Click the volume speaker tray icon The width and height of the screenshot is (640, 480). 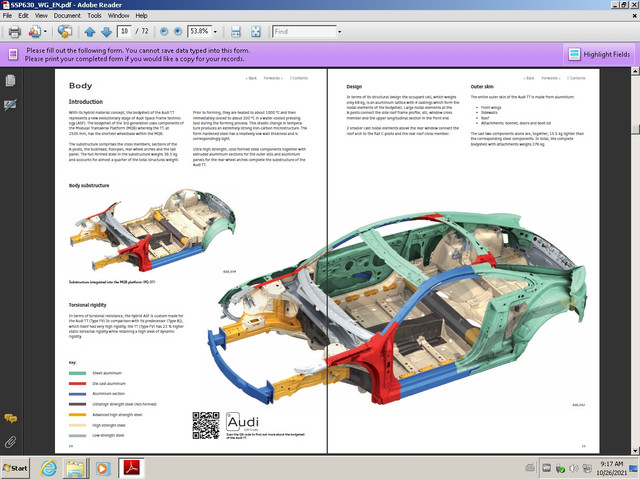pos(573,469)
